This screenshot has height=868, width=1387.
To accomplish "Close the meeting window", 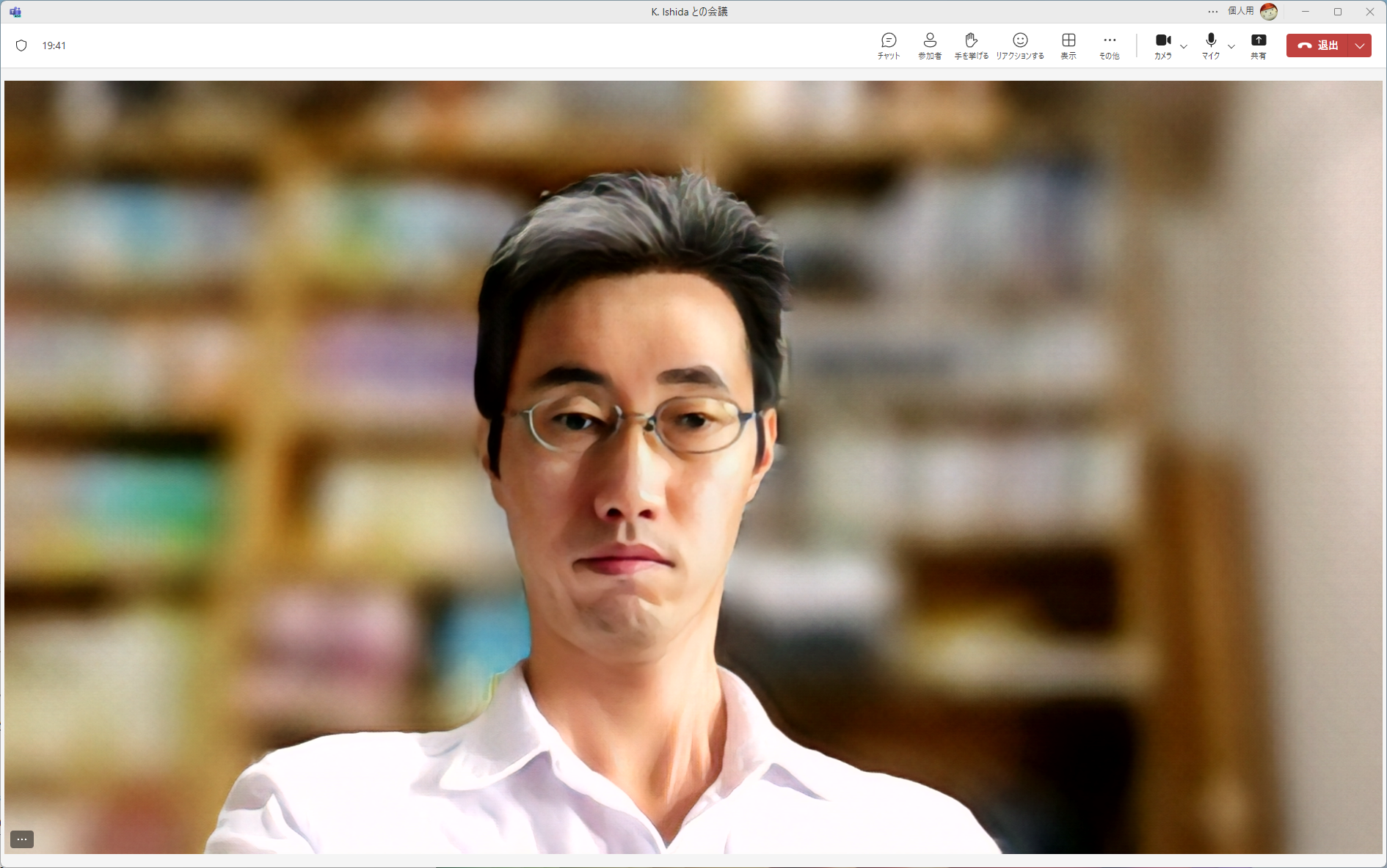I will tap(1370, 12).
